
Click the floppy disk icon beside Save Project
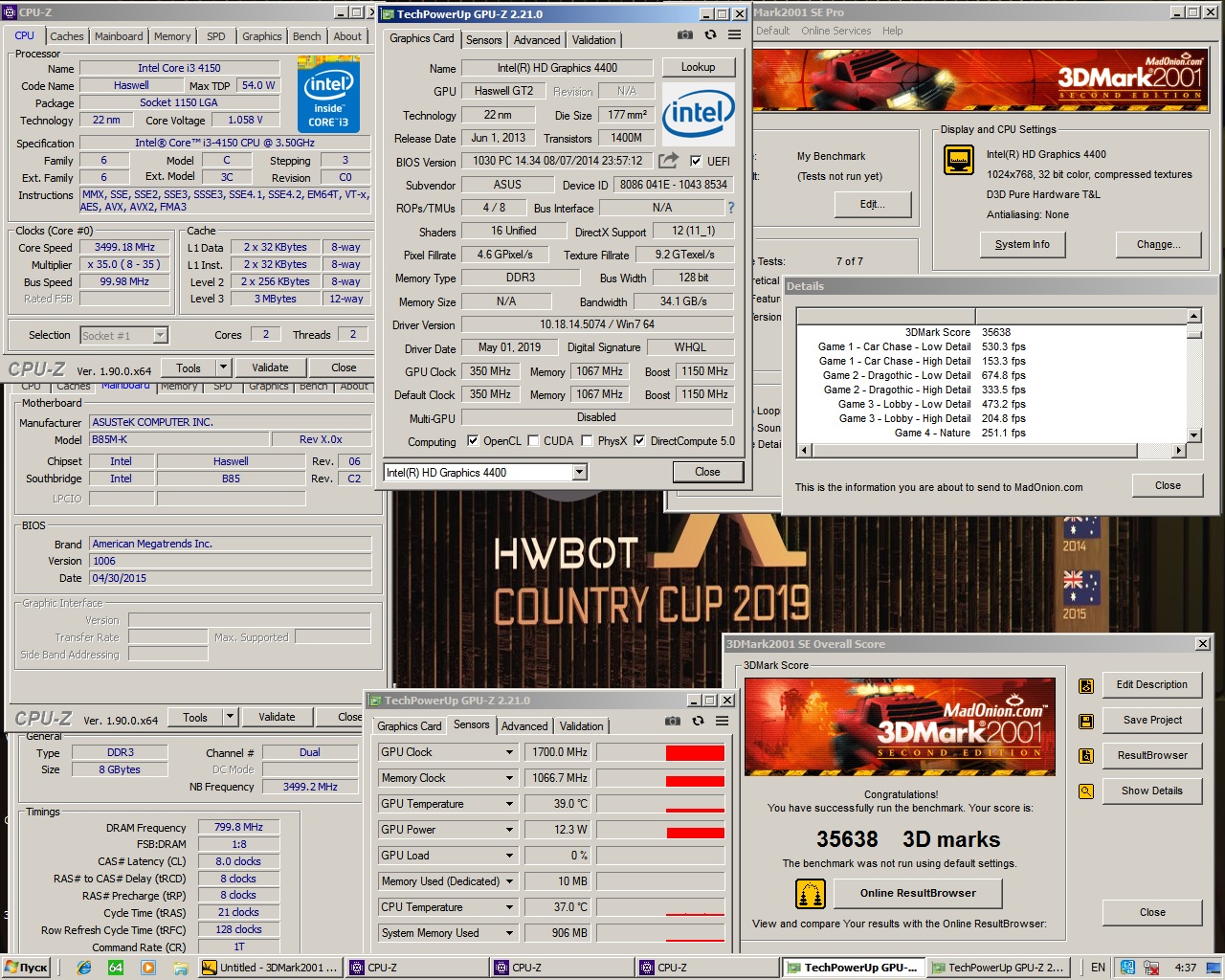click(x=1086, y=721)
